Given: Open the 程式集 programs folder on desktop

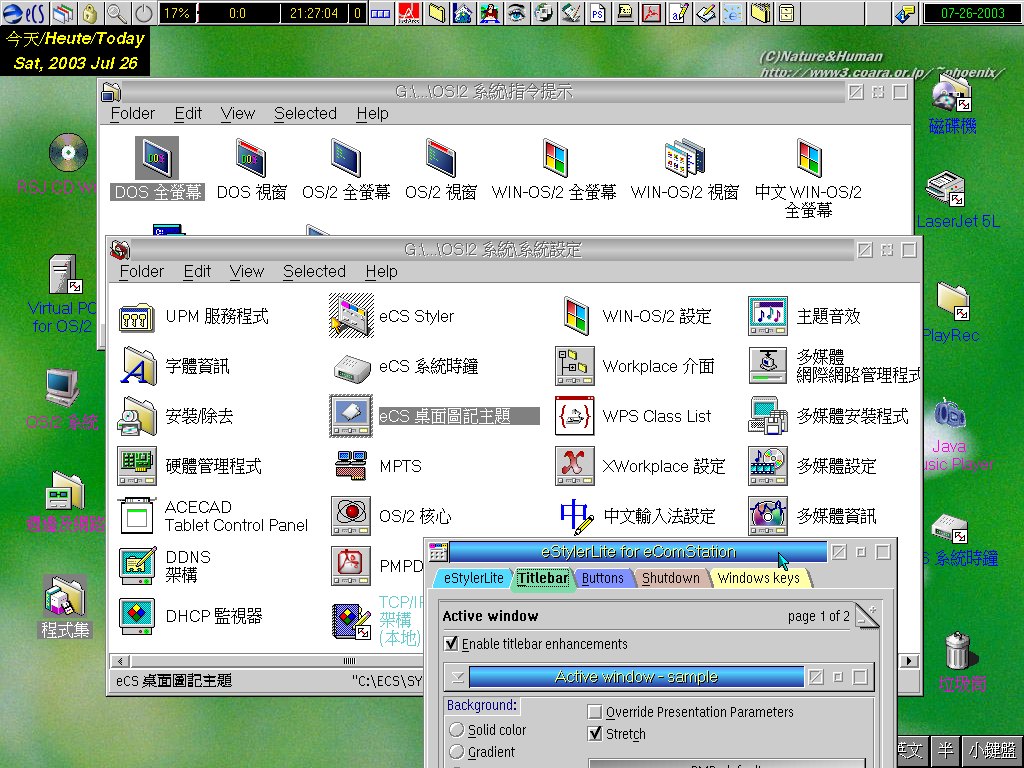Looking at the screenshot, I should click(x=64, y=597).
